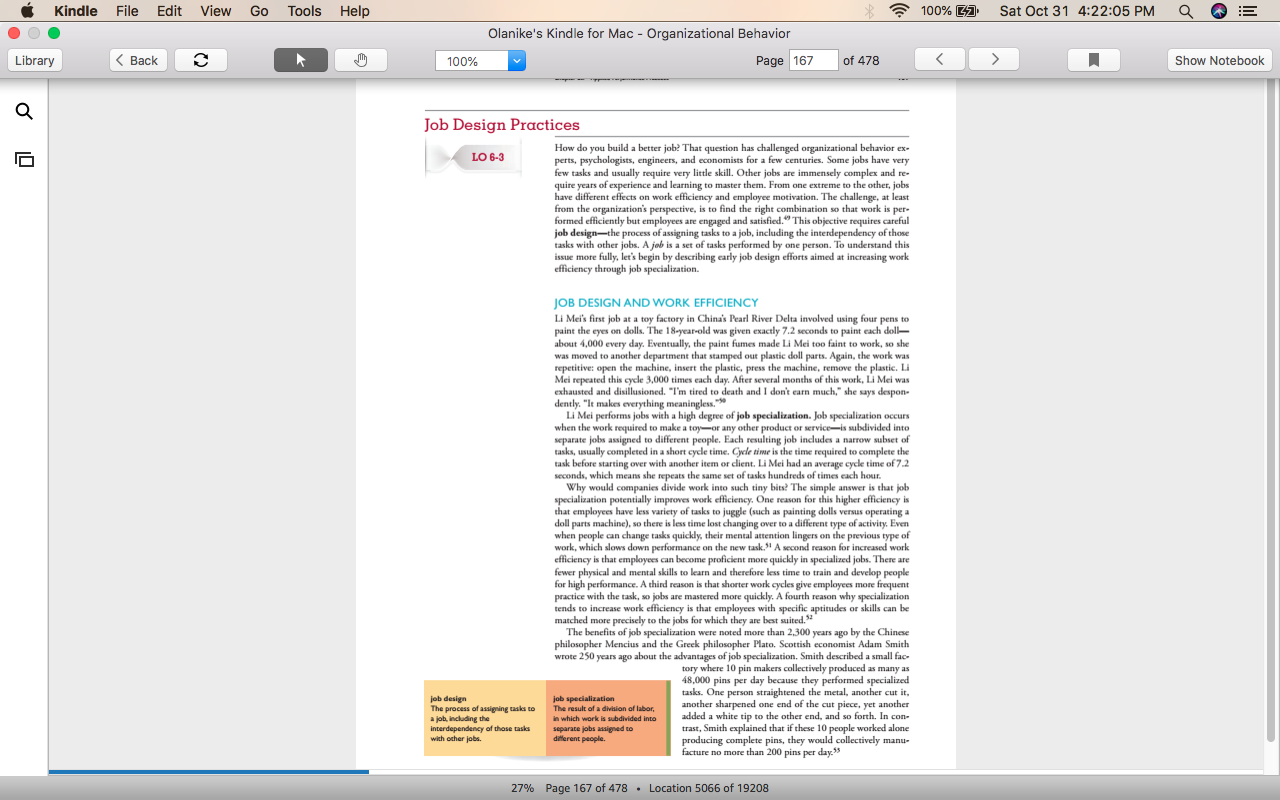Go to previous page arrow

click(940, 60)
